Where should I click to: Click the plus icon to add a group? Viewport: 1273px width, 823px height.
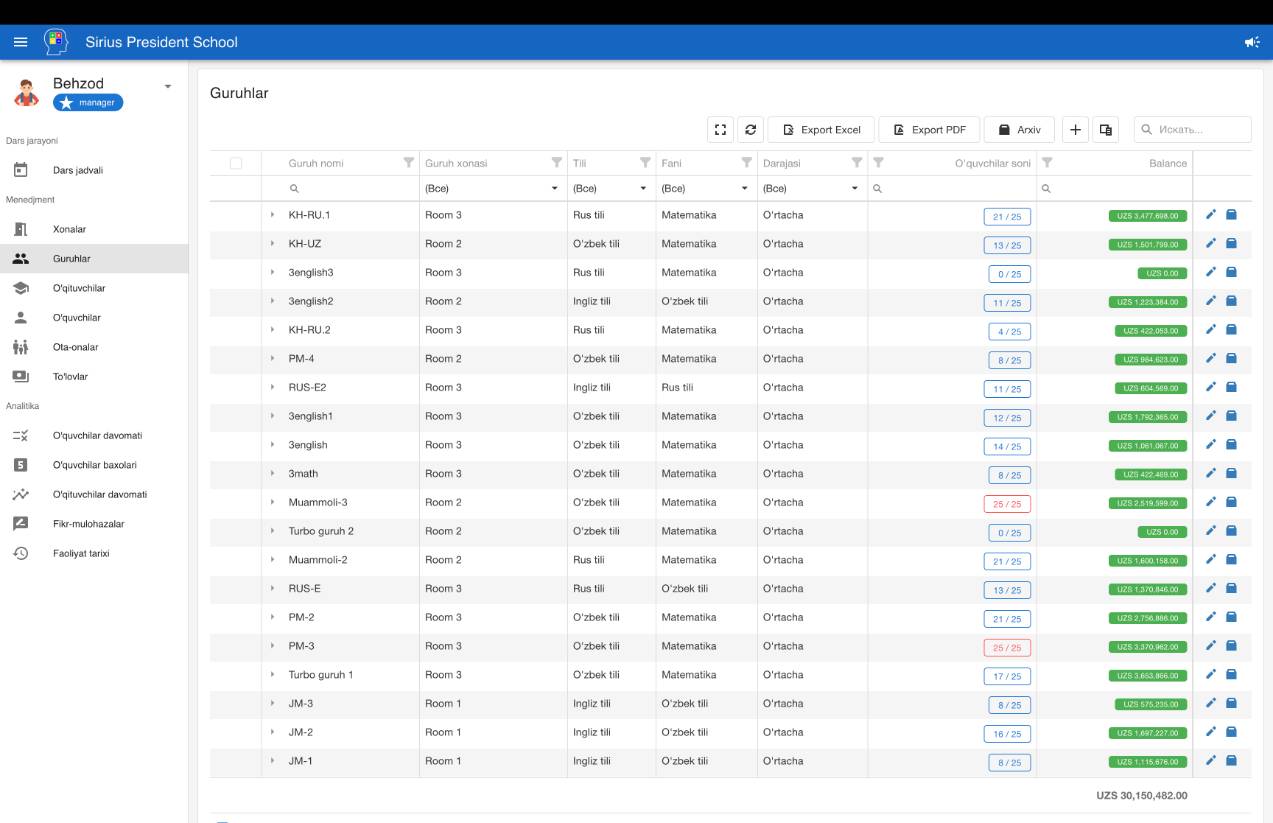click(x=1075, y=130)
